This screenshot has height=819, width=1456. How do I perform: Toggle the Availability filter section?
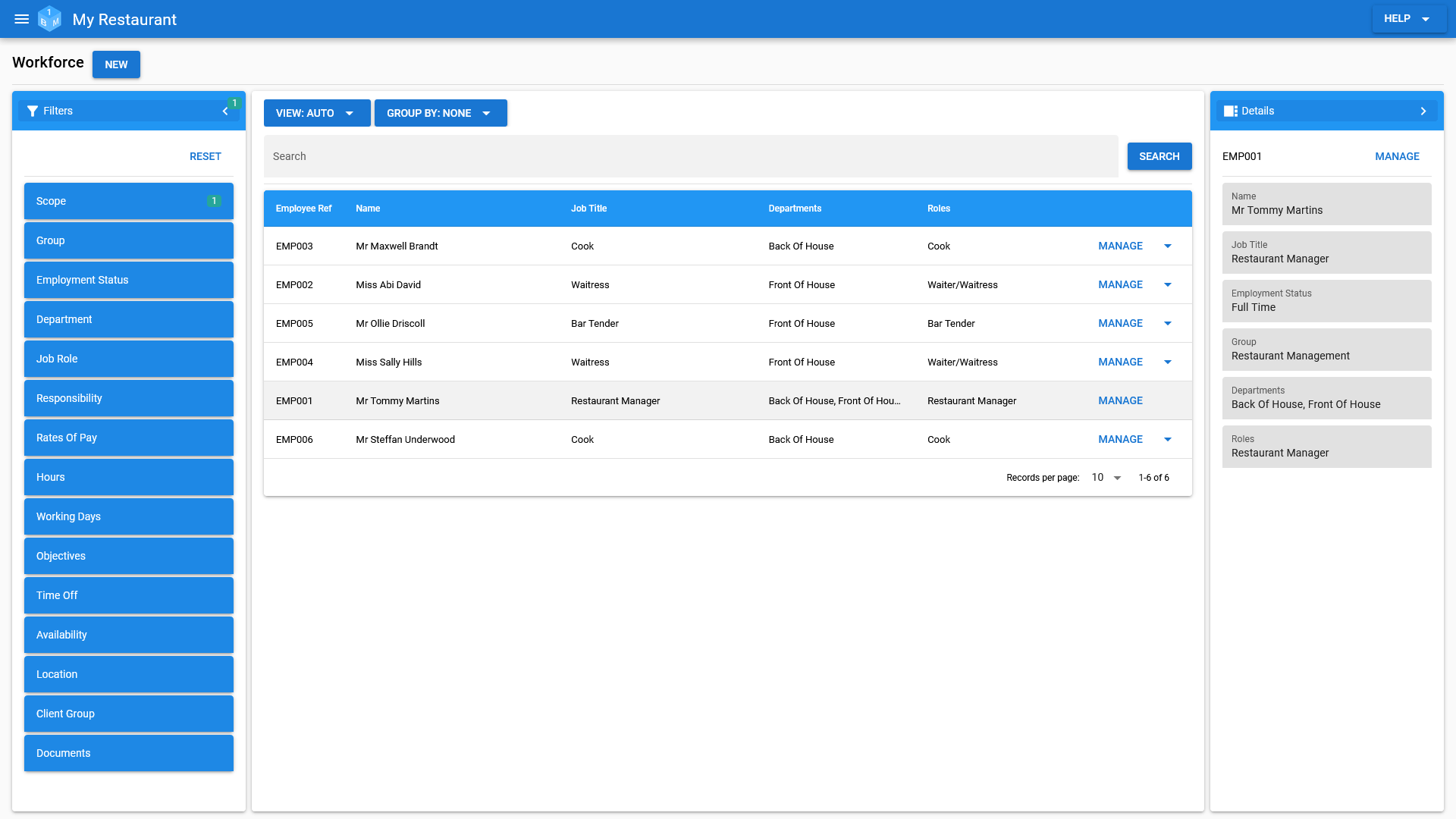coord(129,634)
